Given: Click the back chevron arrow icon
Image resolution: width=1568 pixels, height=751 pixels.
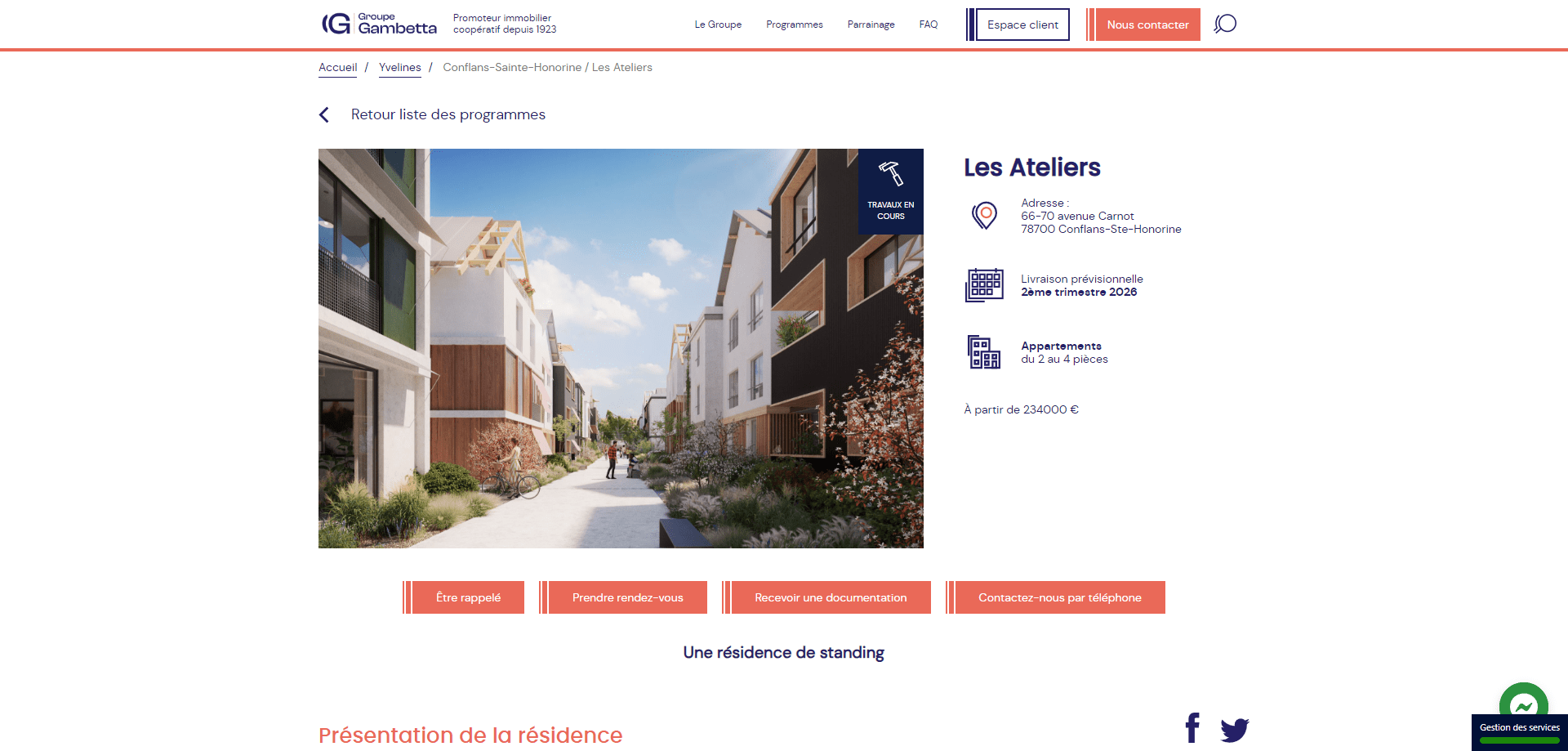Looking at the screenshot, I should click(324, 115).
